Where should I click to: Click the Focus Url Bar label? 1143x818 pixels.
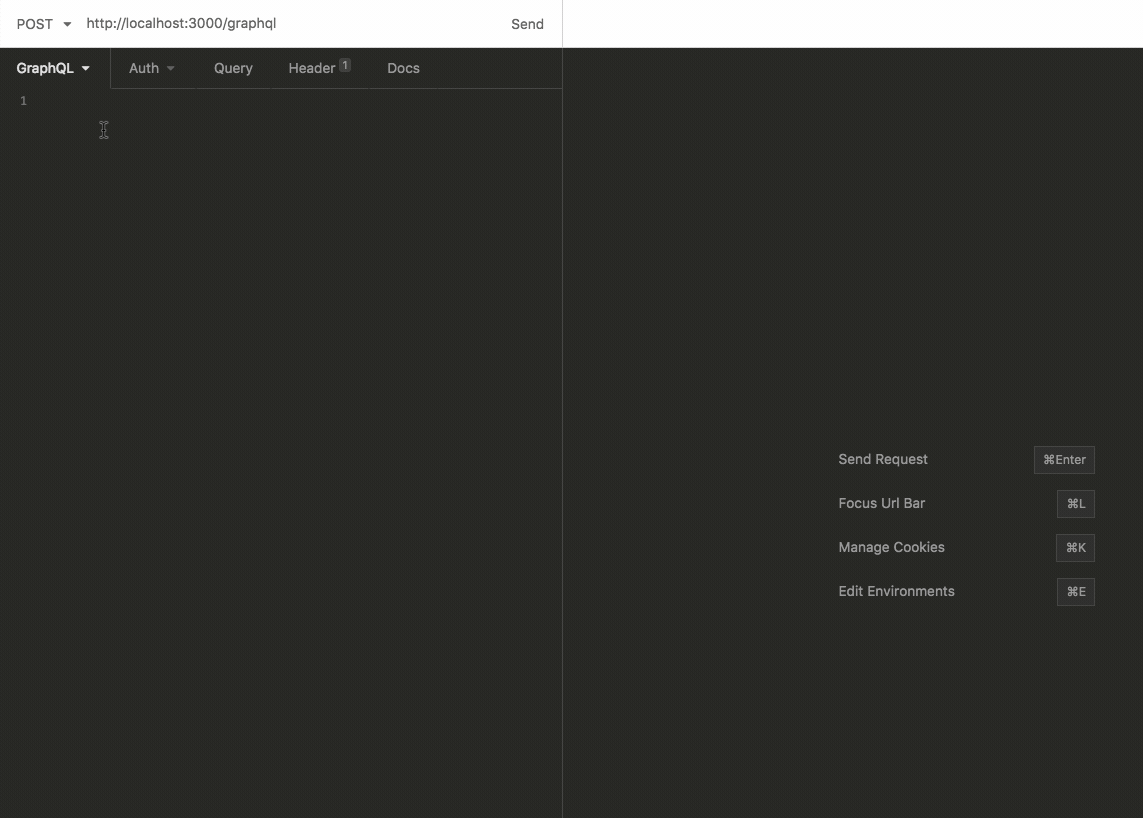881,503
